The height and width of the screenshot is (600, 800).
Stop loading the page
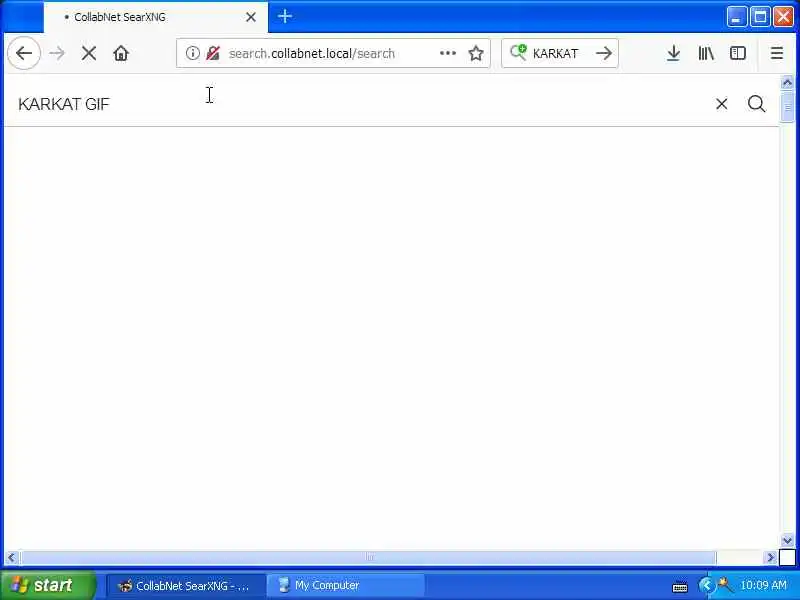coord(89,53)
